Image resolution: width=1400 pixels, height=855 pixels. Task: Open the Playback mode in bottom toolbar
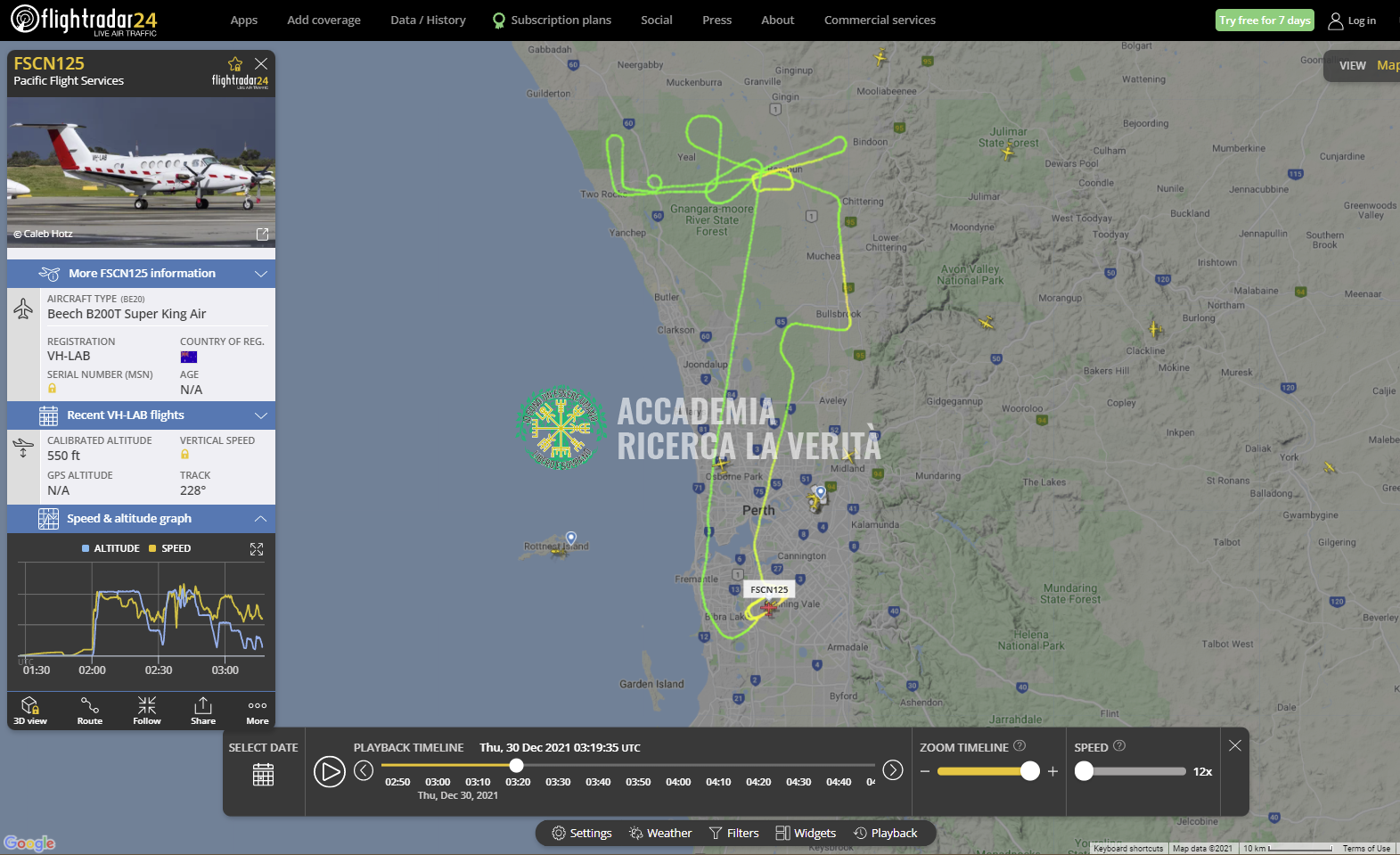[885, 833]
